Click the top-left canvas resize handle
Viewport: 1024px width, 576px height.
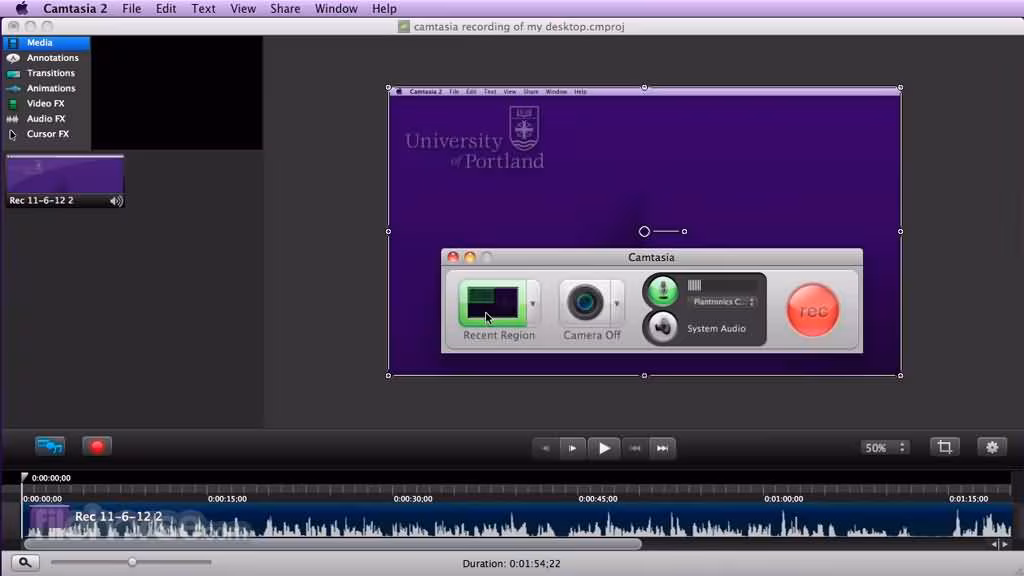[x=389, y=88]
